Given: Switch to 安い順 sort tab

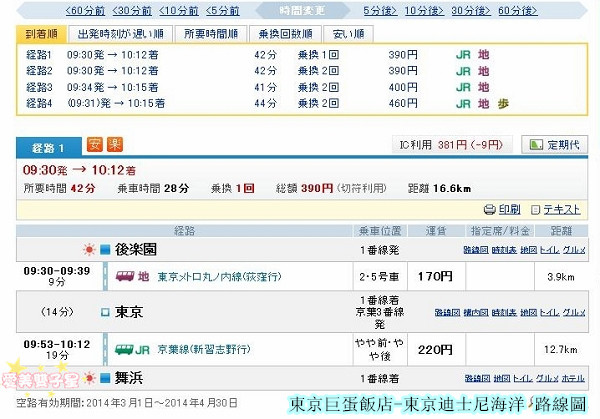Looking at the screenshot, I should [348, 34].
